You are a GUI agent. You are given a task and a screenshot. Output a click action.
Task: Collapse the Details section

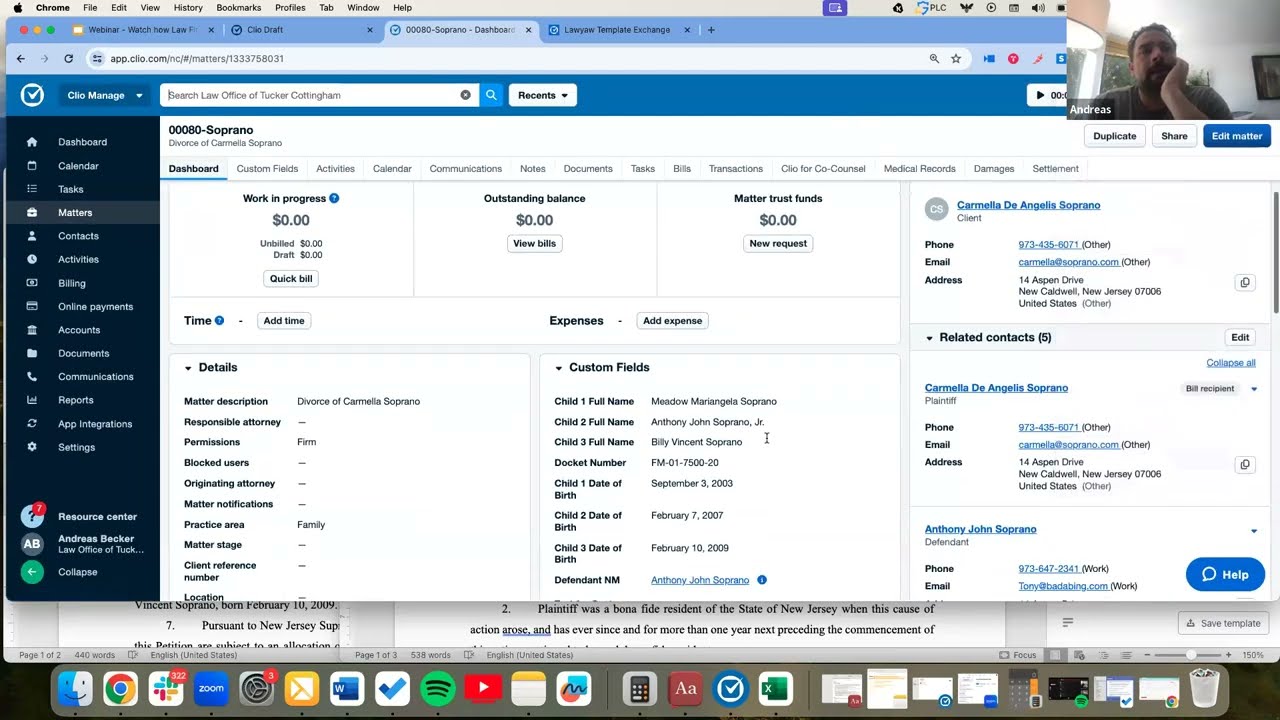188,368
